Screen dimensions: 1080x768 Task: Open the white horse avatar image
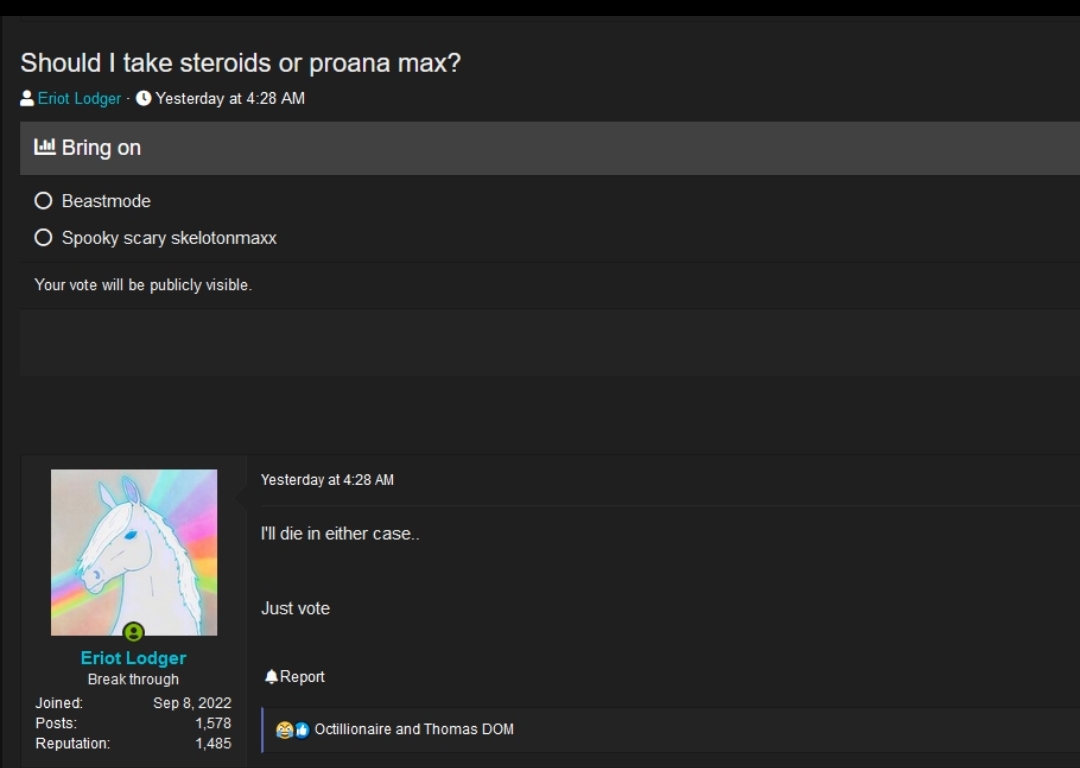pos(134,552)
